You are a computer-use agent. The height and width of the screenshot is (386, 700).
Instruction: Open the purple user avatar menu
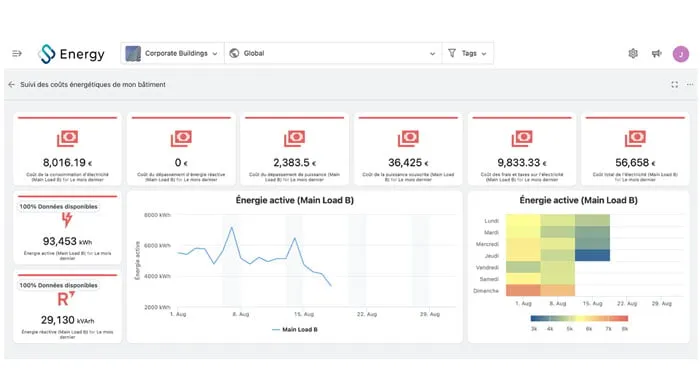(x=681, y=54)
